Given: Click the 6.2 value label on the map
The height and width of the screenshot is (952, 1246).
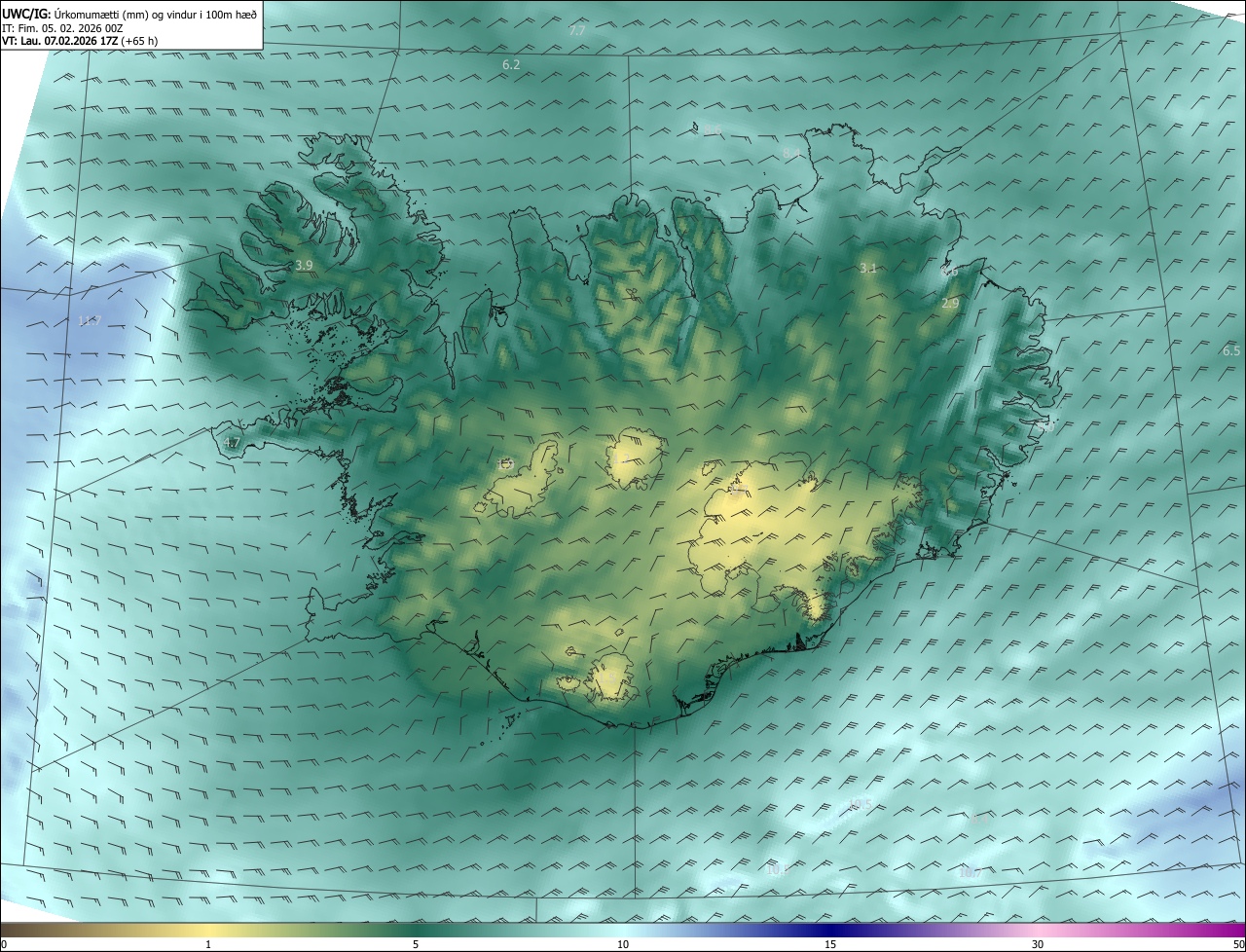Looking at the screenshot, I should (511, 65).
